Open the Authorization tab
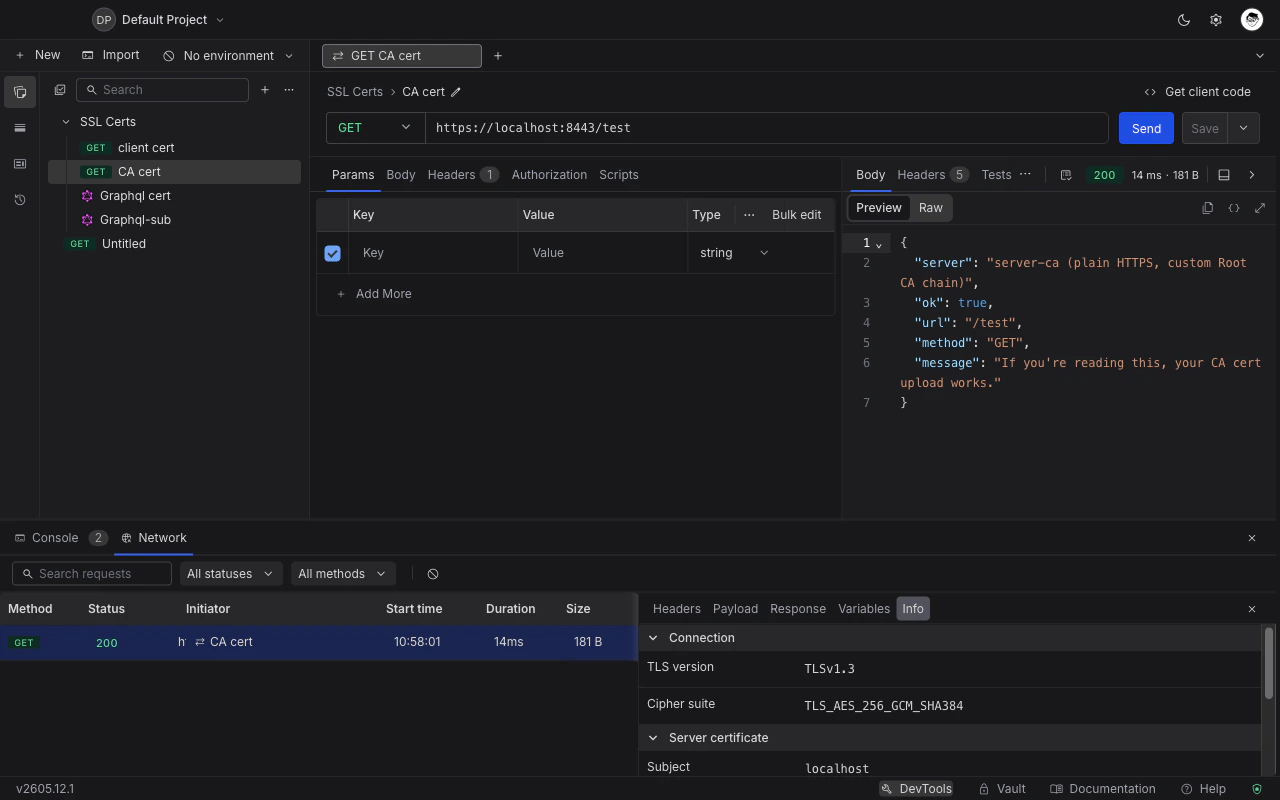Screen dimensions: 1280x800 [x=549, y=175]
